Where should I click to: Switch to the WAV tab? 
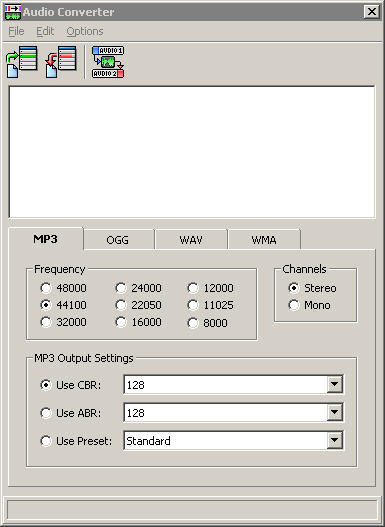pyautogui.click(x=191, y=240)
